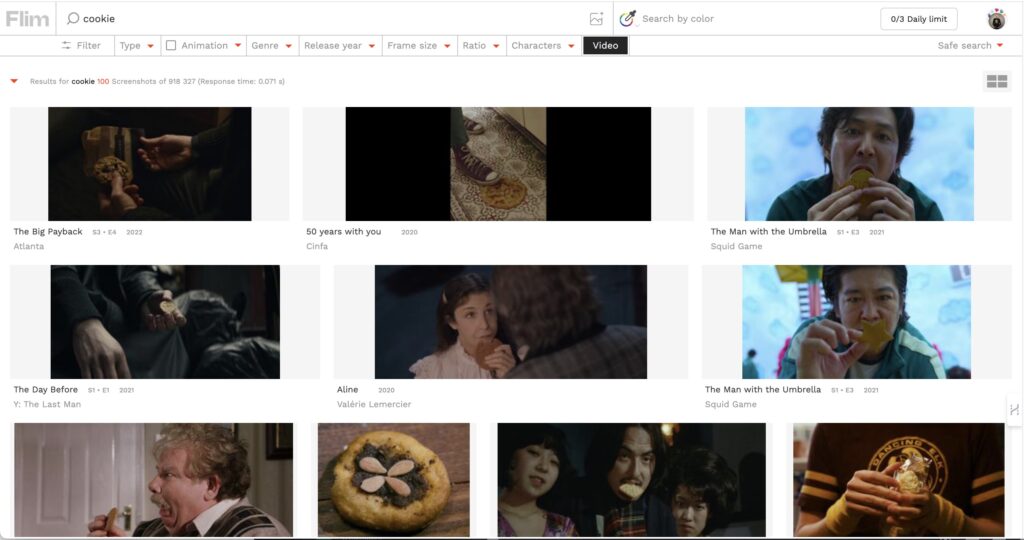Click the Aline title
The image size is (1024, 540).
coord(347,390)
